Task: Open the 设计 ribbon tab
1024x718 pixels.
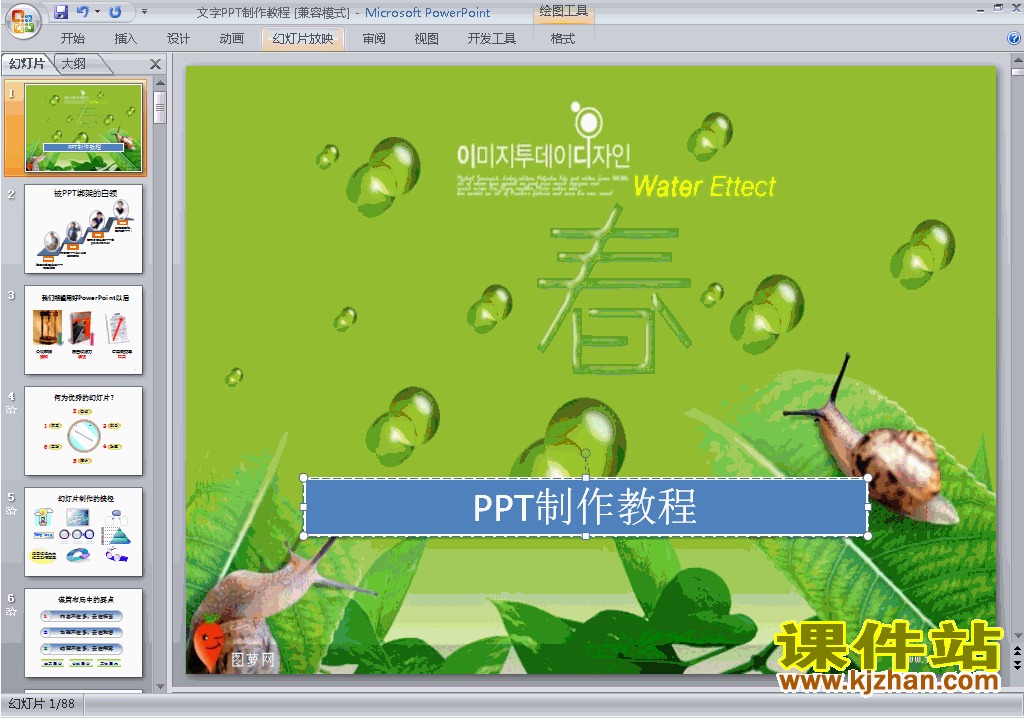Action: click(x=178, y=39)
